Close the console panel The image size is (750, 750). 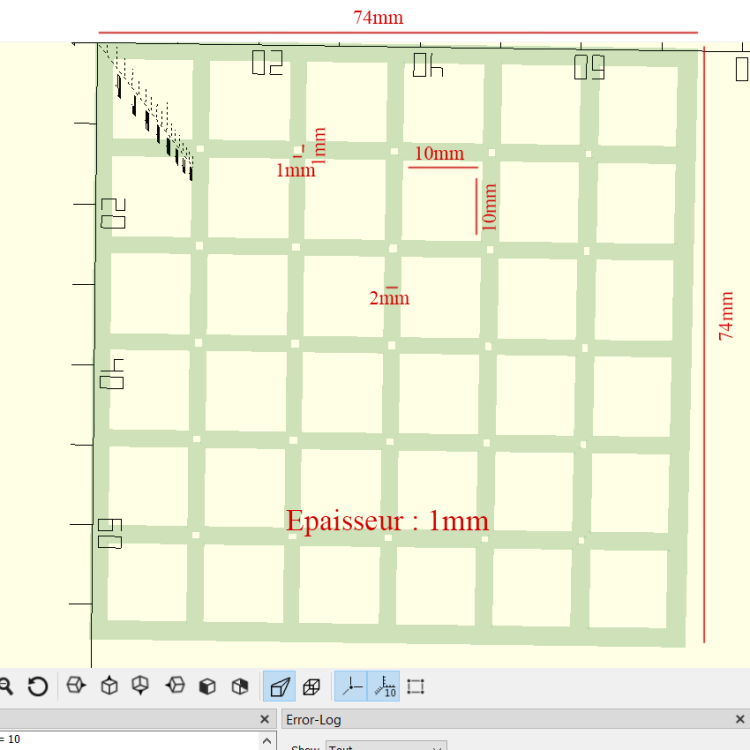pyautogui.click(x=264, y=719)
